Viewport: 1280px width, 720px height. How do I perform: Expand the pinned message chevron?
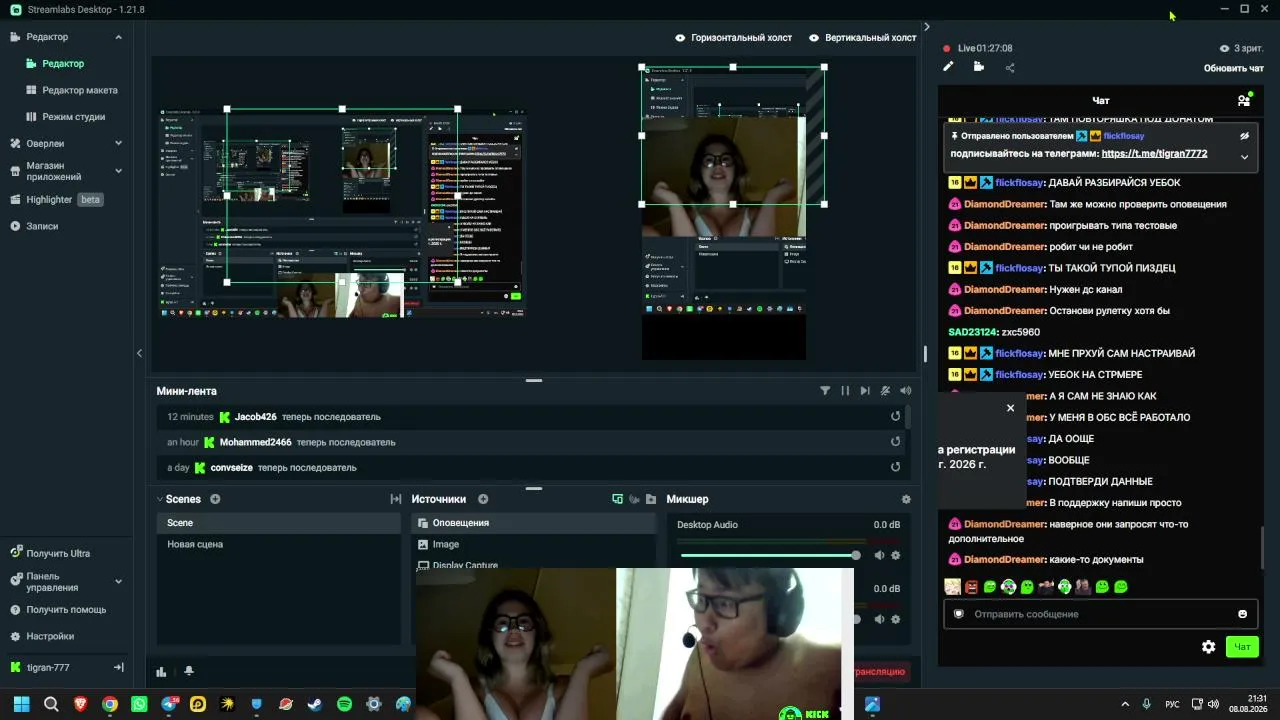pos(1244,157)
